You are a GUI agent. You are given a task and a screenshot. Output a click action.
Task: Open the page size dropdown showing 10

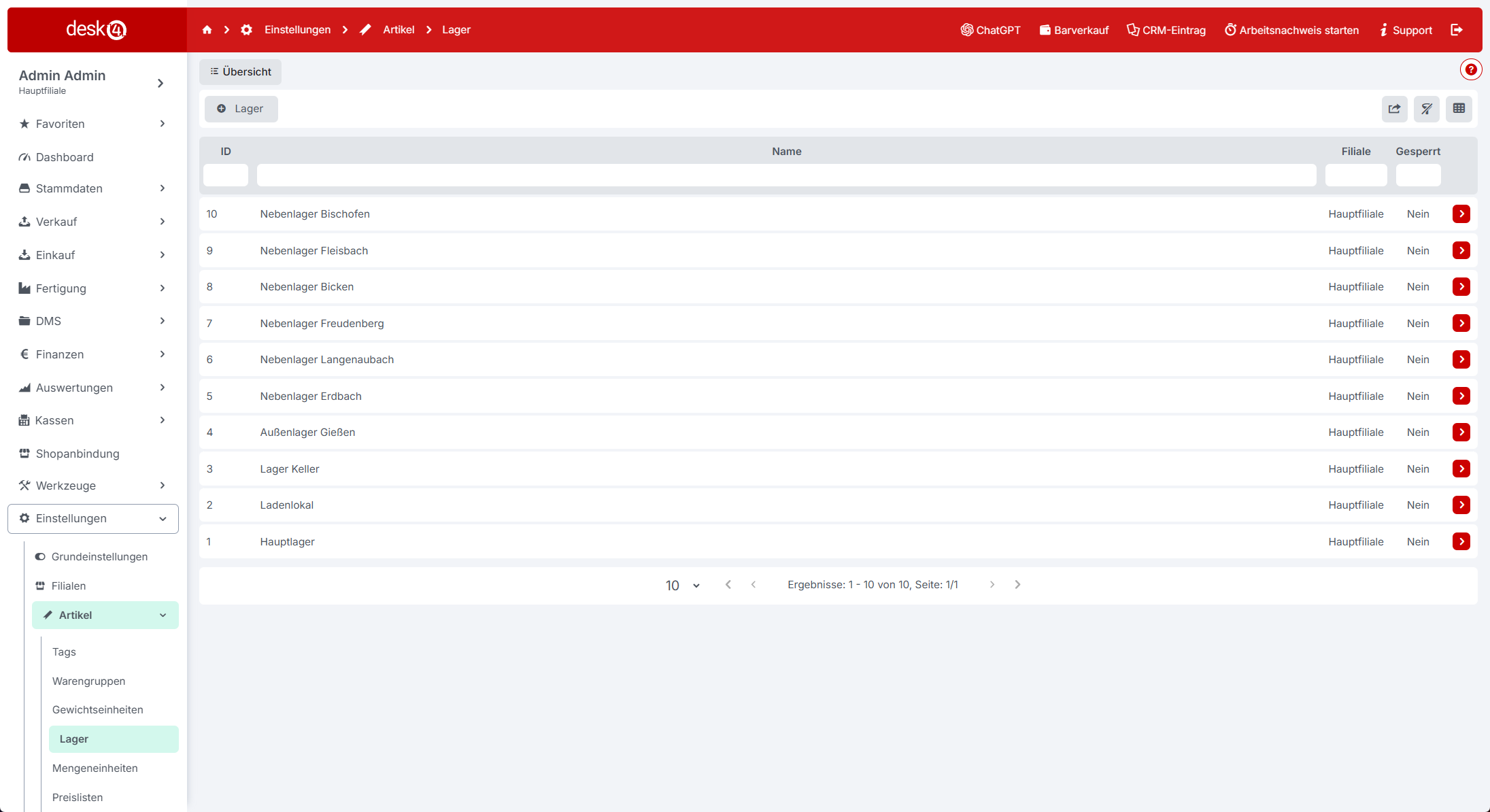point(682,586)
